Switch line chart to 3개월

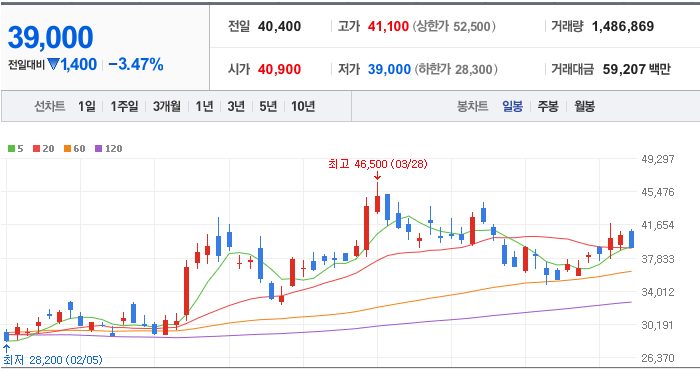(x=167, y=106)
